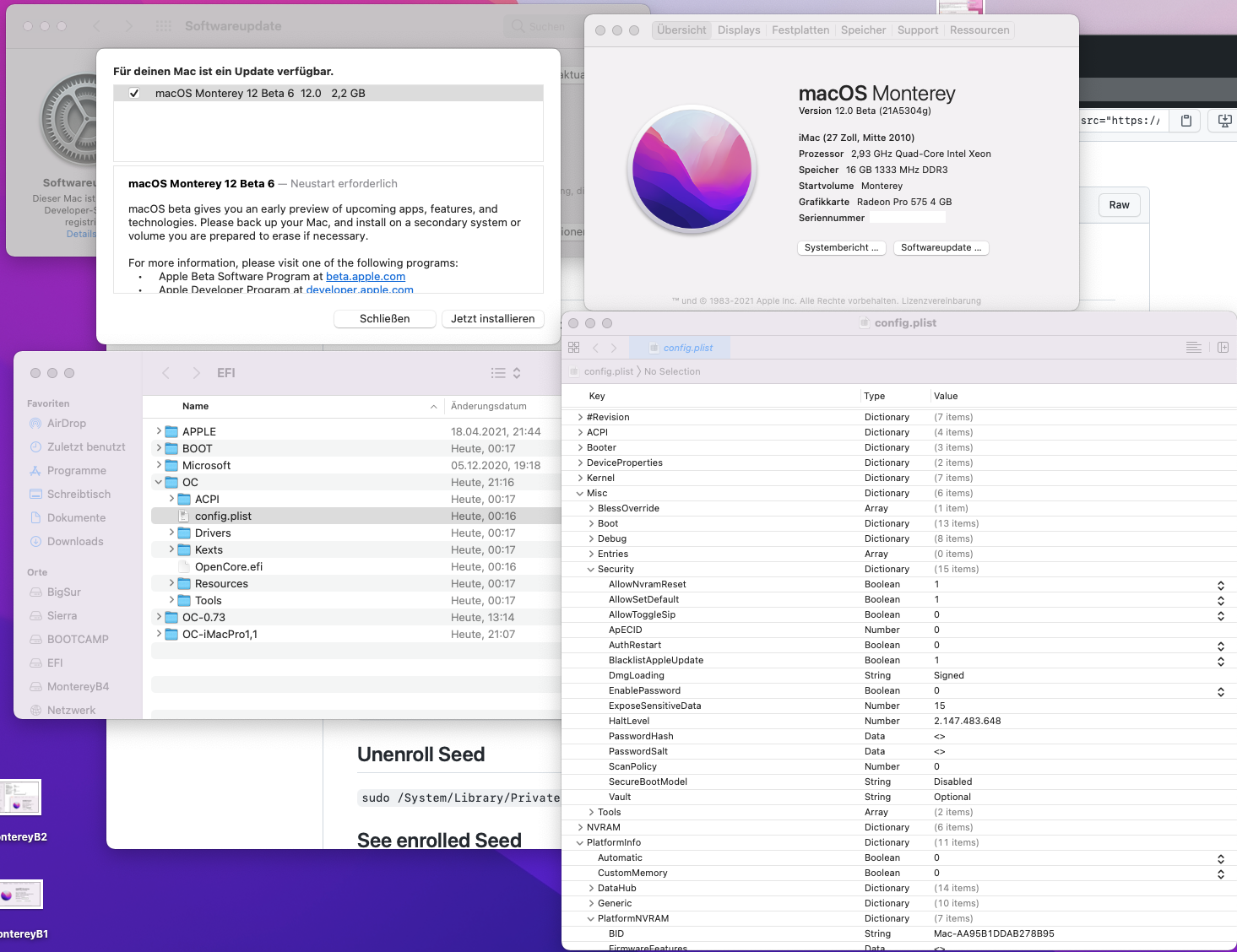The image size is (1237, 952).
Task: Click the download icon in browser window
Action: tap(1224, 121)
